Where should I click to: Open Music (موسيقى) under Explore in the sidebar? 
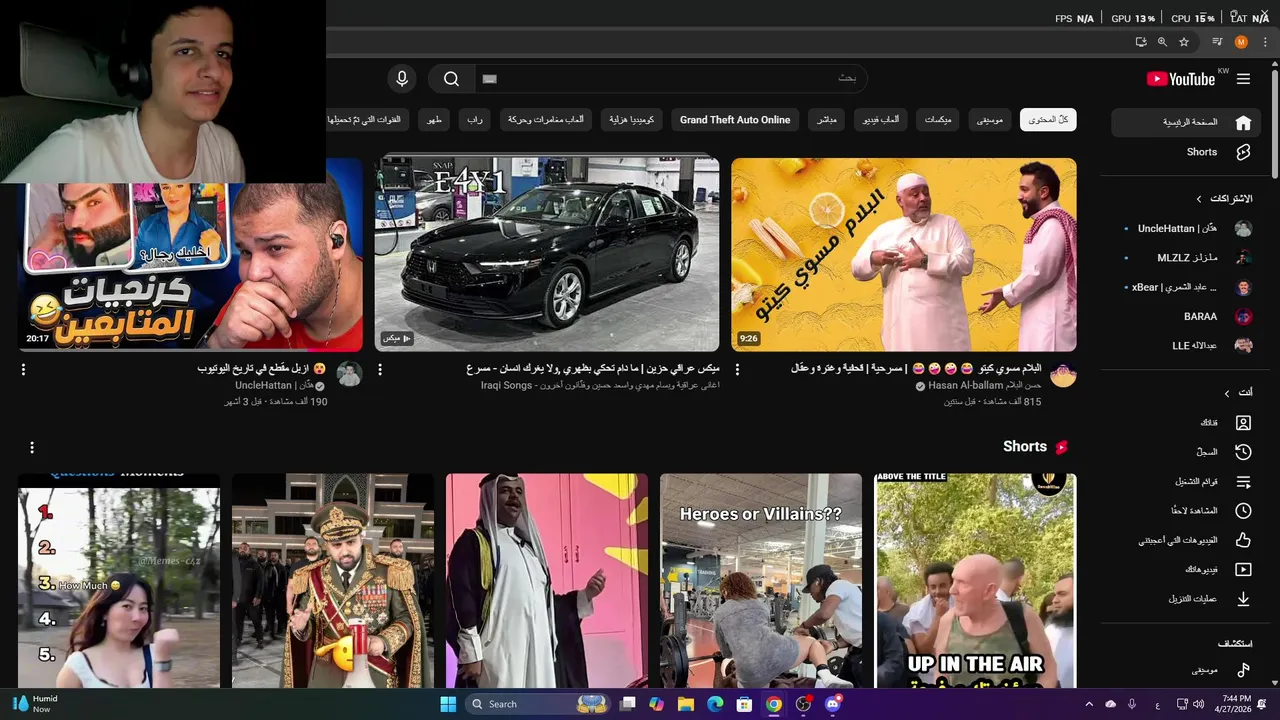1186,670
